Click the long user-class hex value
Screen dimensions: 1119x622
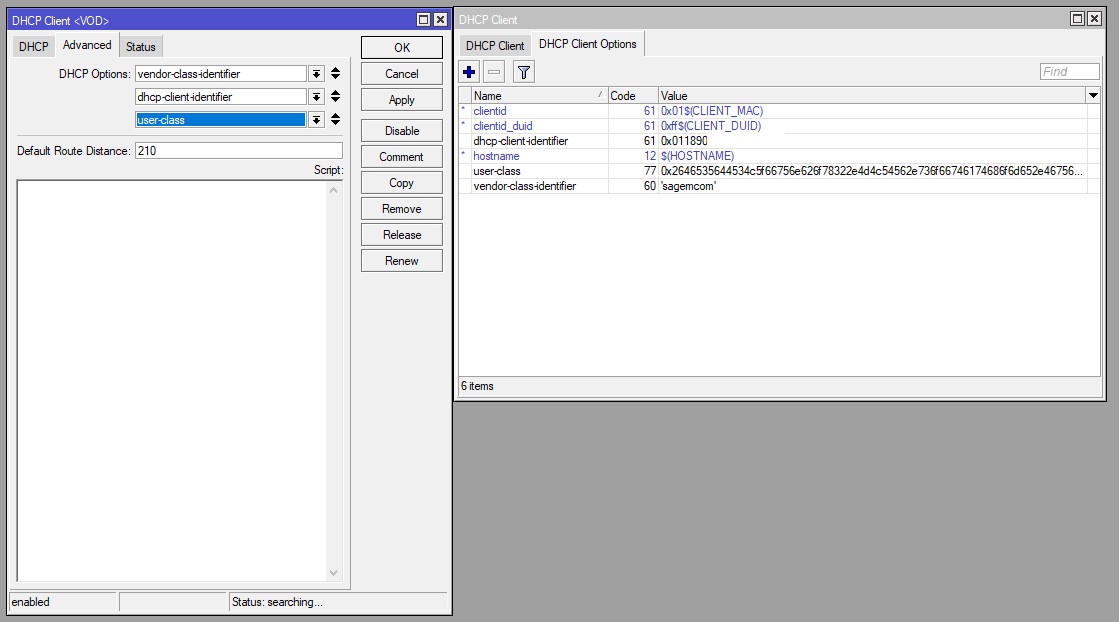click(x=871, y=171)
